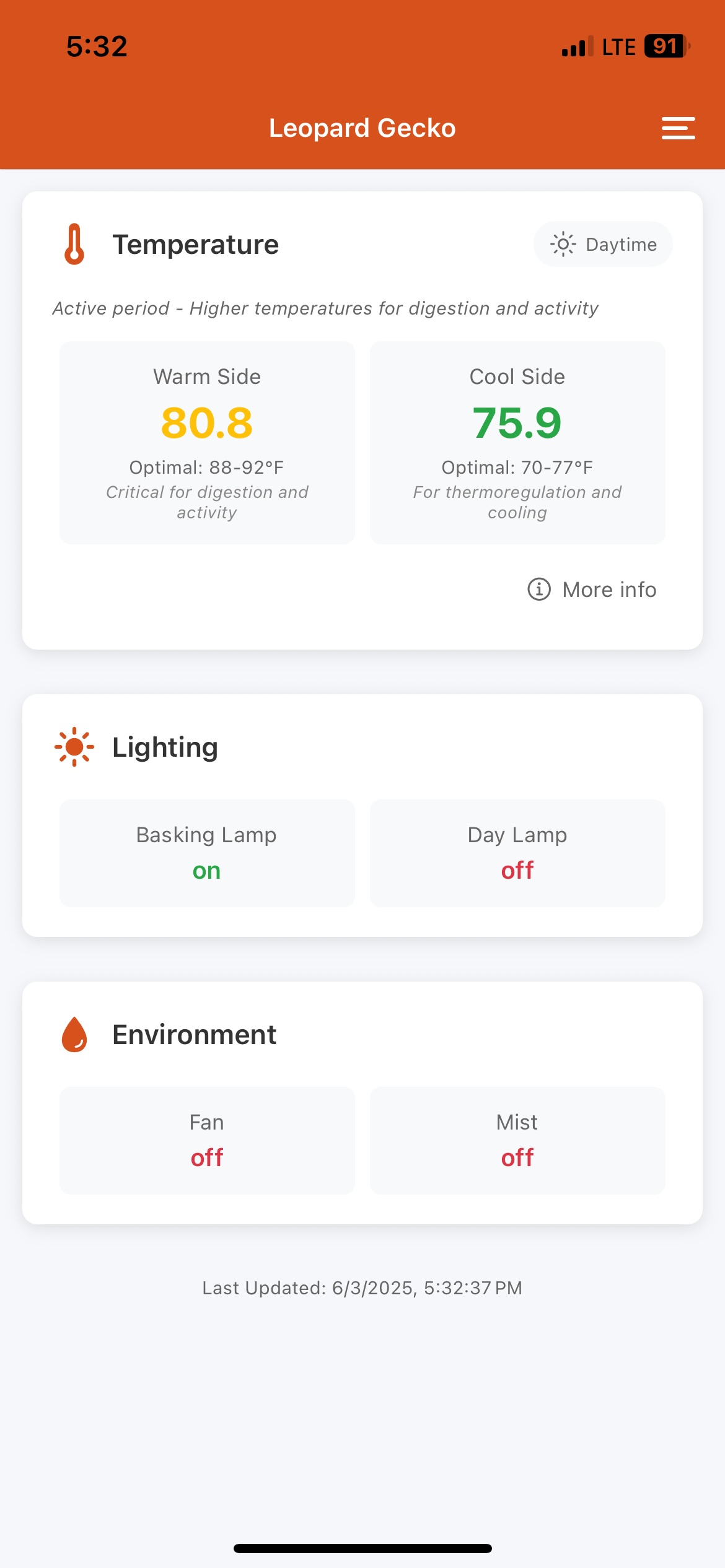
Task: Tap the Leopard Gecko header title
Action: 362,128
